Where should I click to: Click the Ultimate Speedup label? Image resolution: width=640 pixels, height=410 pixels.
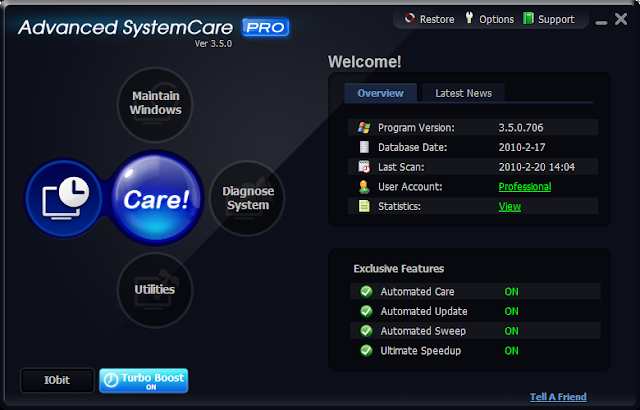click(420, 350)
